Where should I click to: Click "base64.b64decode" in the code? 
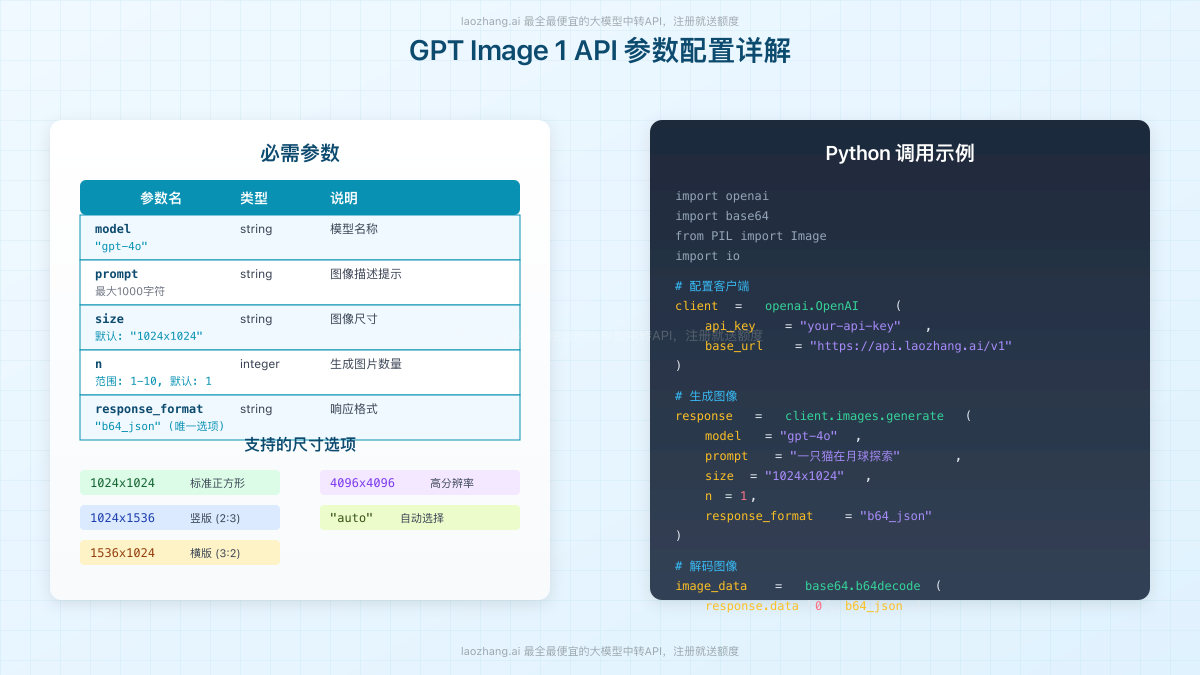point(862,586)
